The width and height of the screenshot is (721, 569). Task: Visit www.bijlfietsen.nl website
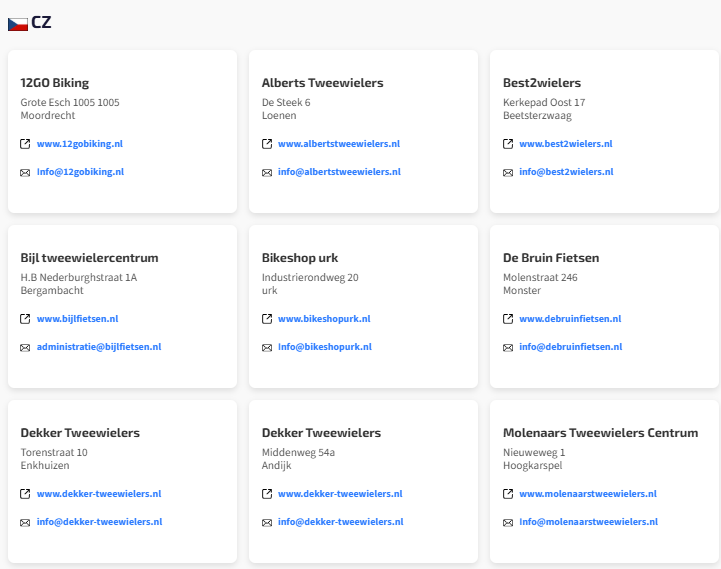[78, 318]
